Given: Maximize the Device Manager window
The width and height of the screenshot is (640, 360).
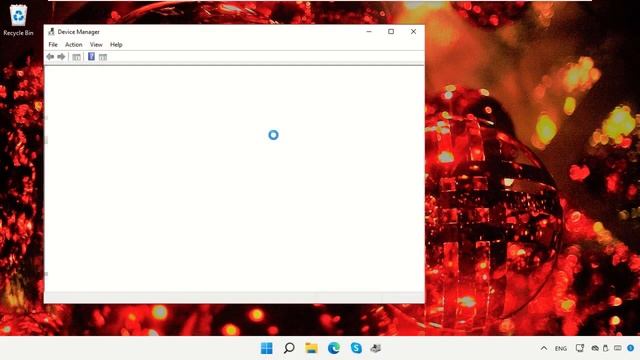Looking at the screenshot, I should click(x=391, y=31).
